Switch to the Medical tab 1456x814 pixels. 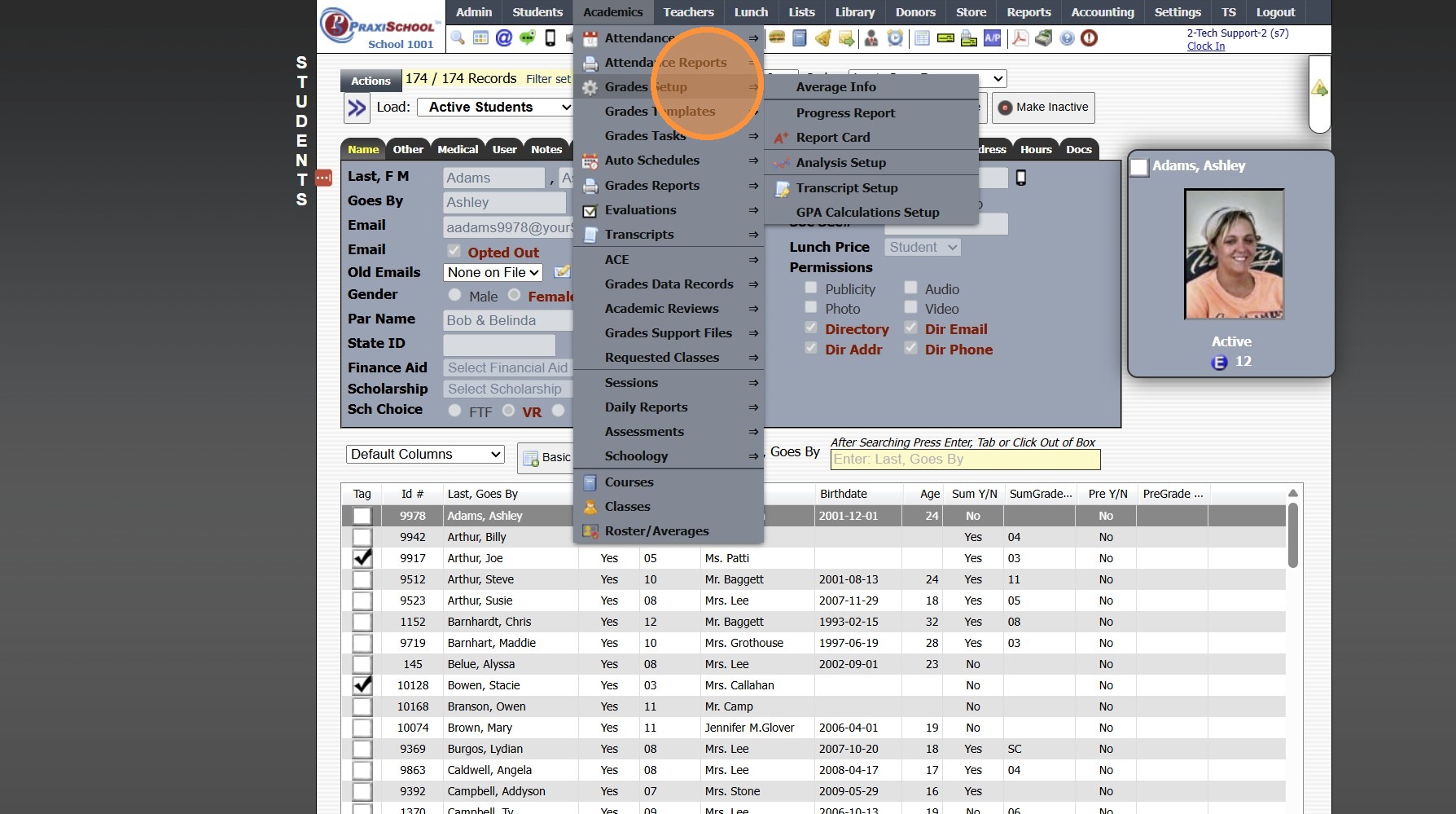click(458, 149)
